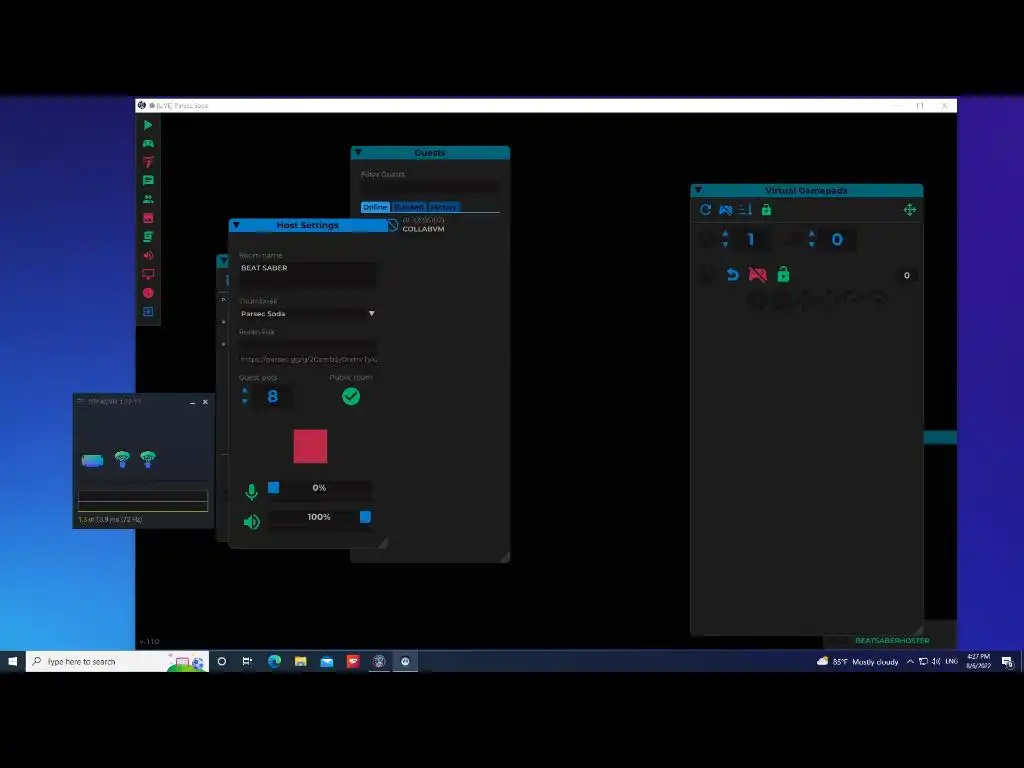Collapse the Host Settings panel
The image size is (1024, 768).
tap(236, 225)
